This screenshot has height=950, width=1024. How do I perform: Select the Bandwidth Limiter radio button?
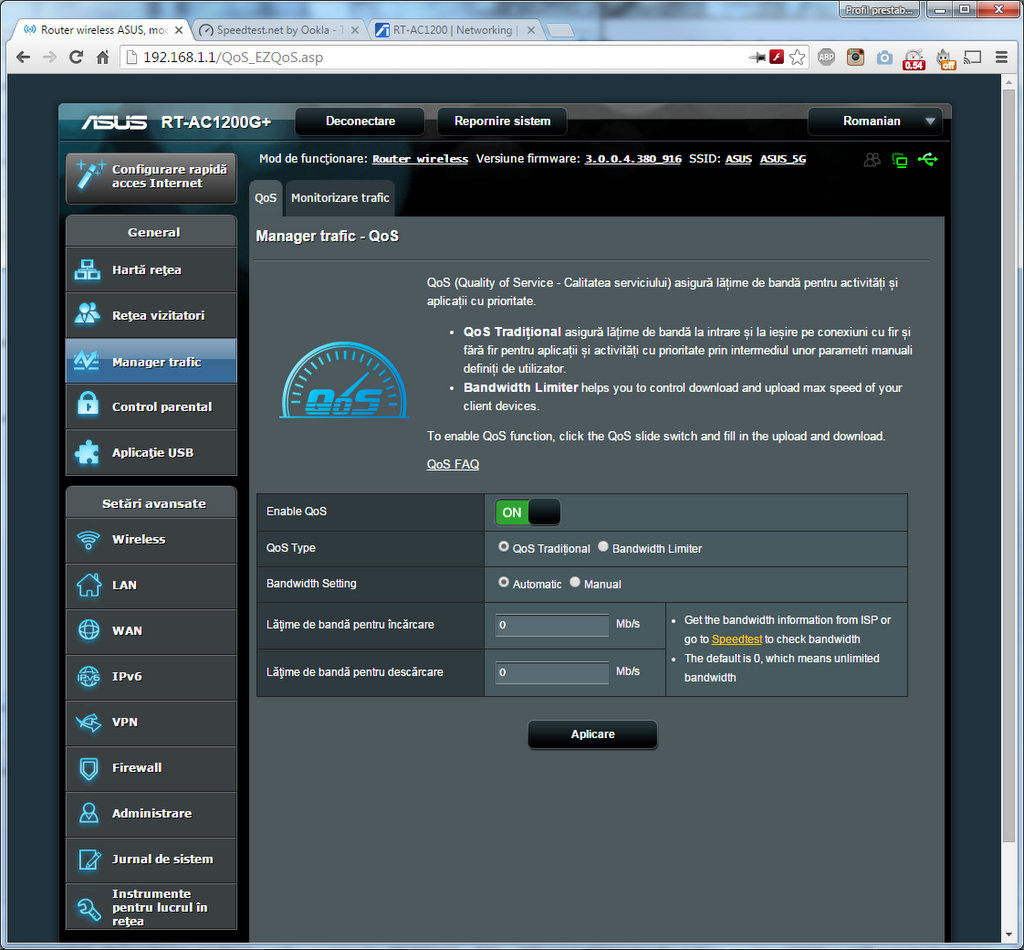pyautogui.click(x=603, y=547)
